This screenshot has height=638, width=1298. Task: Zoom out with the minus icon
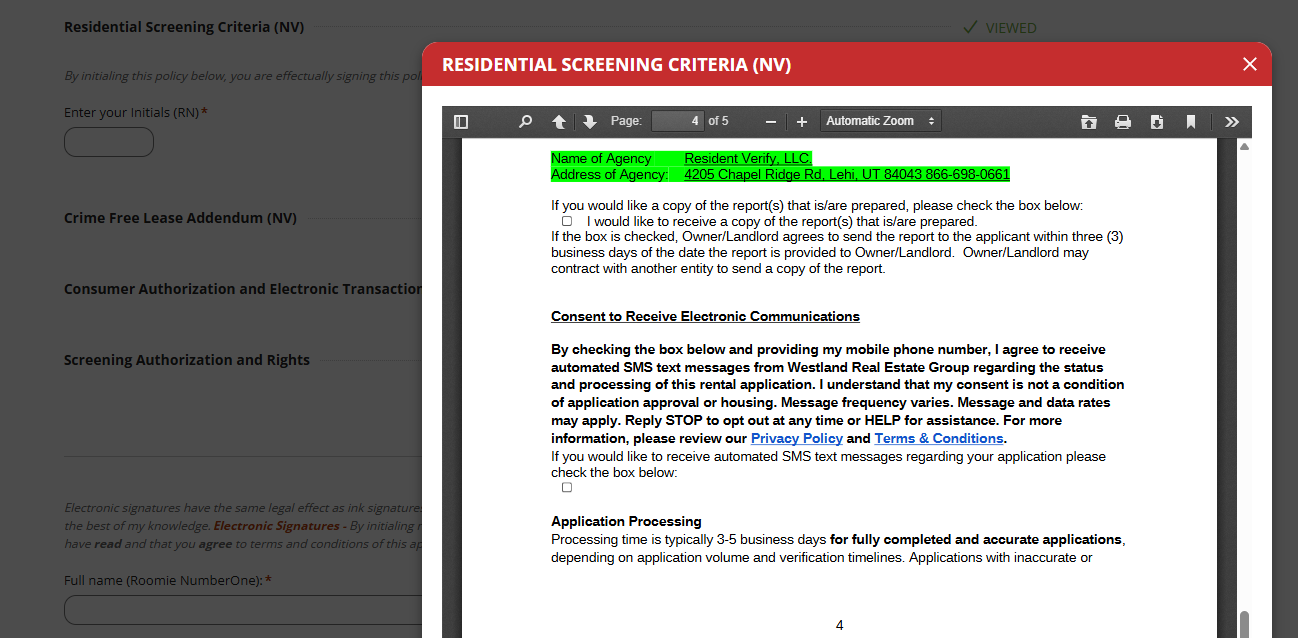click(x=771, y=122)
